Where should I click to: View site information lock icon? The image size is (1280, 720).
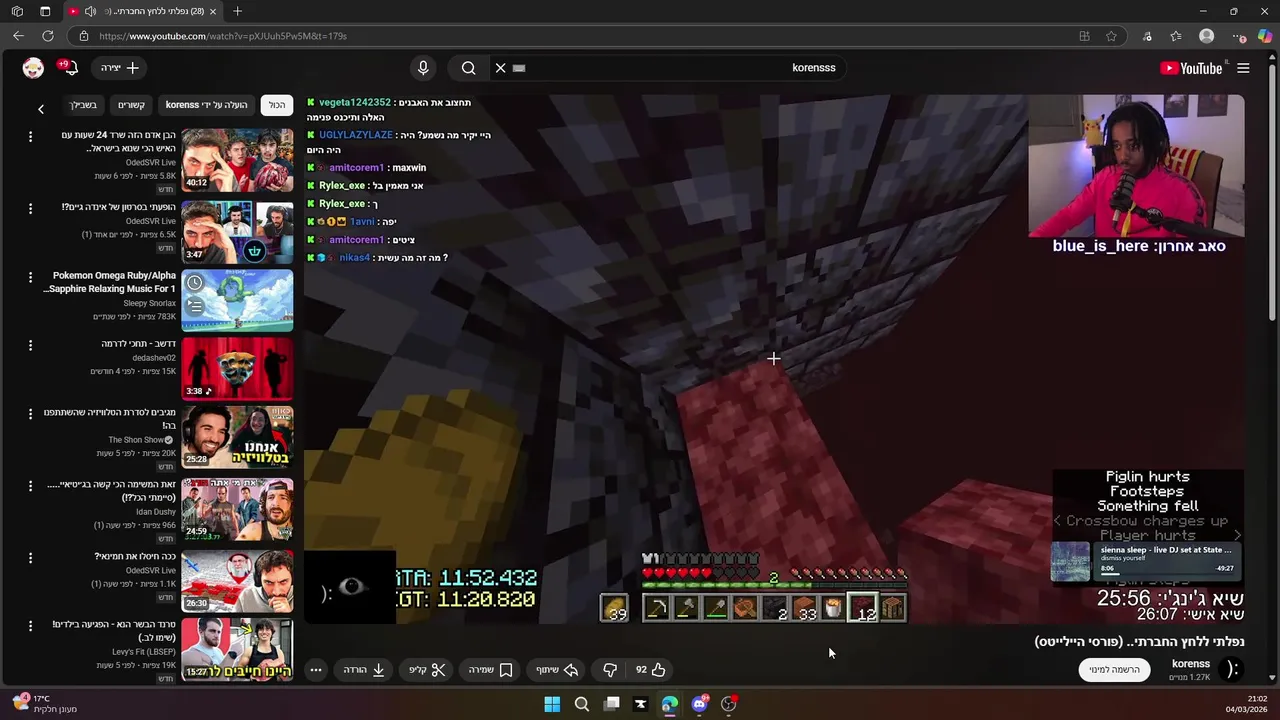click(x=84, y=36)
